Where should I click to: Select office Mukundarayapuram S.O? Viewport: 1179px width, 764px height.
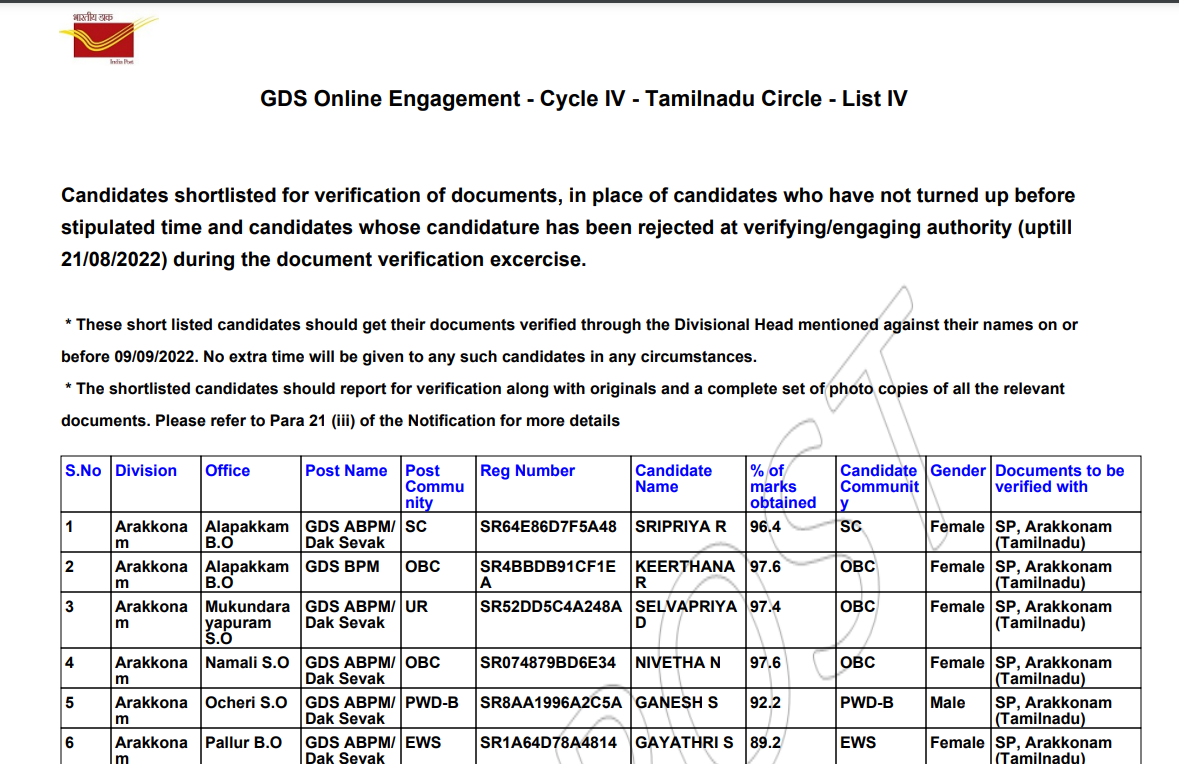click(x=247, y=623)
